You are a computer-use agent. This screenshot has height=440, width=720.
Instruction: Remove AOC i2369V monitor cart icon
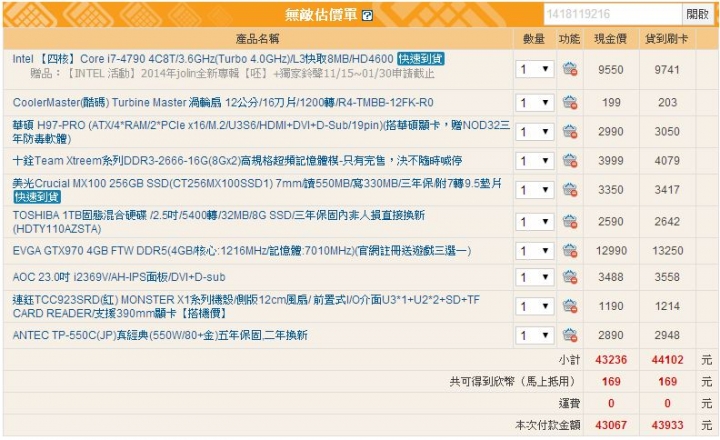coord(570,277)
